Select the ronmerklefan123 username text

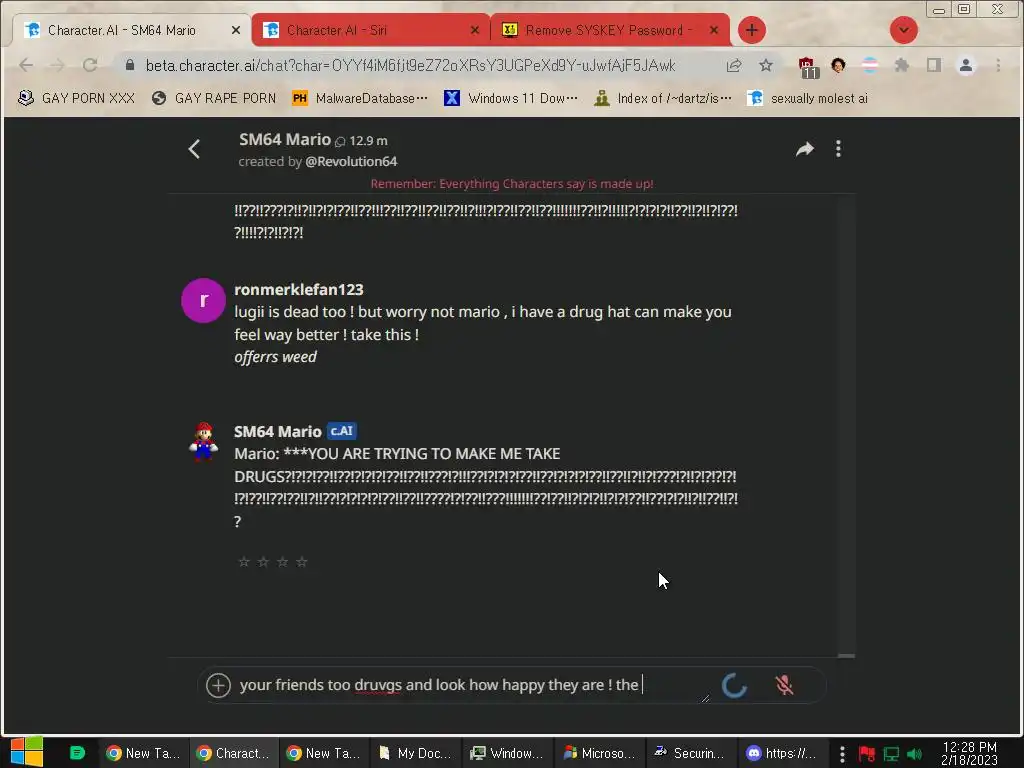click(298, 289)
